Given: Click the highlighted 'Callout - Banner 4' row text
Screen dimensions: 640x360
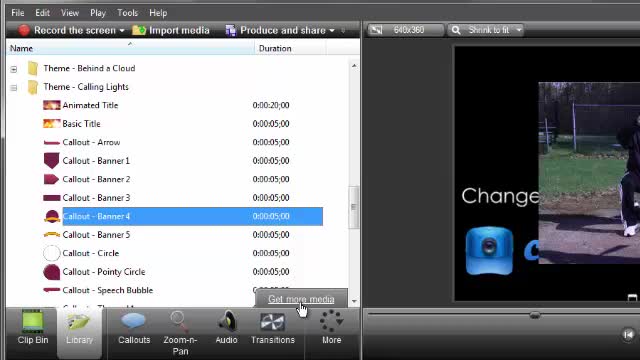Looking at the screenshot, I should [x=96, y=216].
